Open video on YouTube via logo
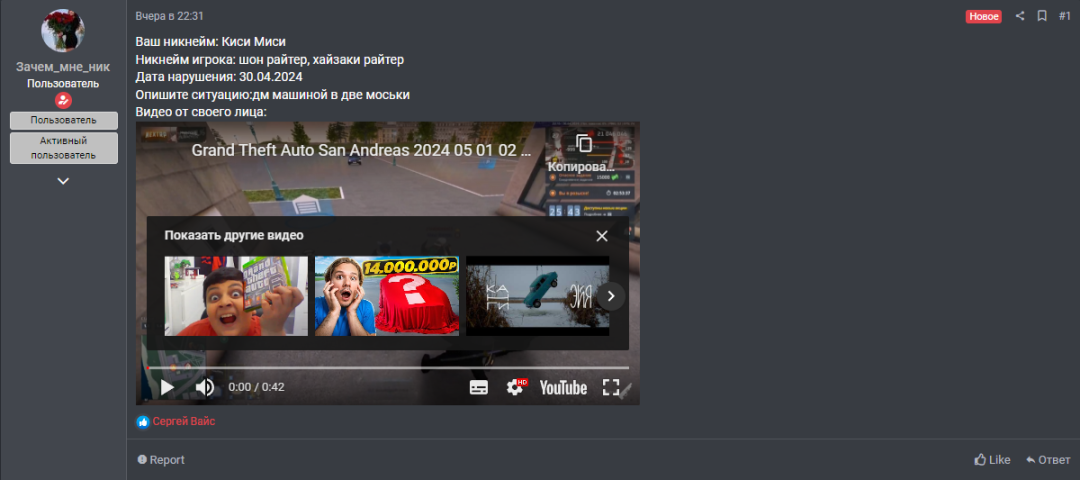 click(563, 387)
